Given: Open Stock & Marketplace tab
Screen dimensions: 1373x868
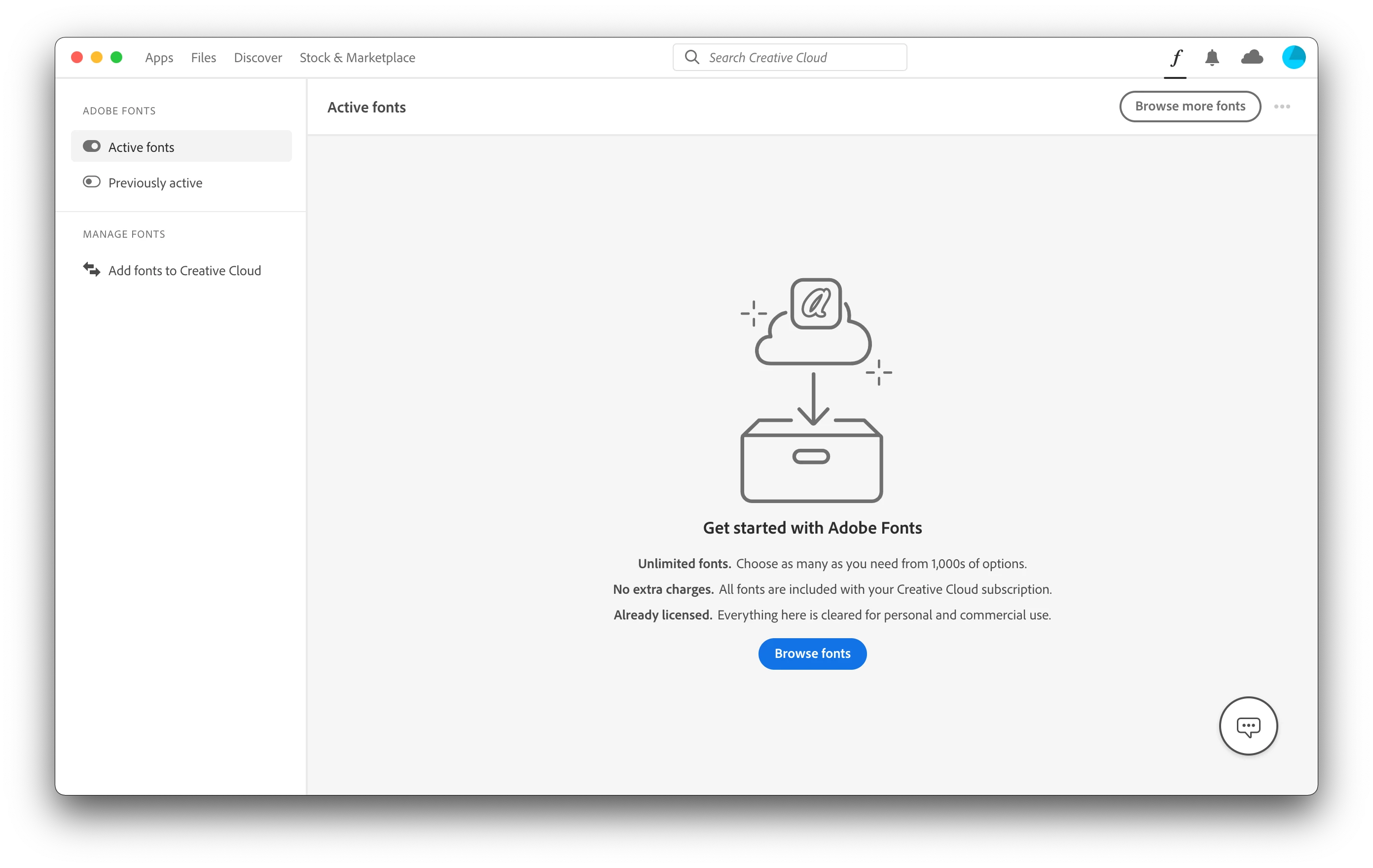Looking at the screenshot, I should (x=357, y=58).
